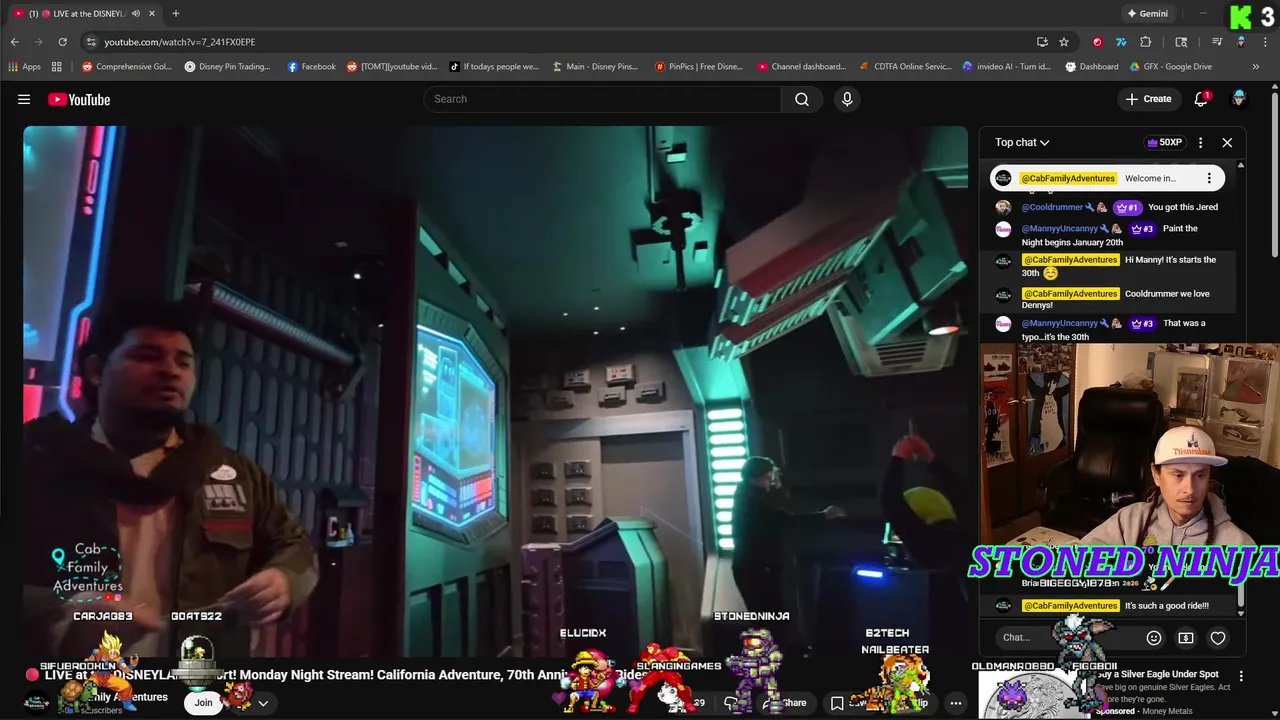Click the search magnifier button
The height and width of the screenshot is (720, 1280).
pos(802,99)
